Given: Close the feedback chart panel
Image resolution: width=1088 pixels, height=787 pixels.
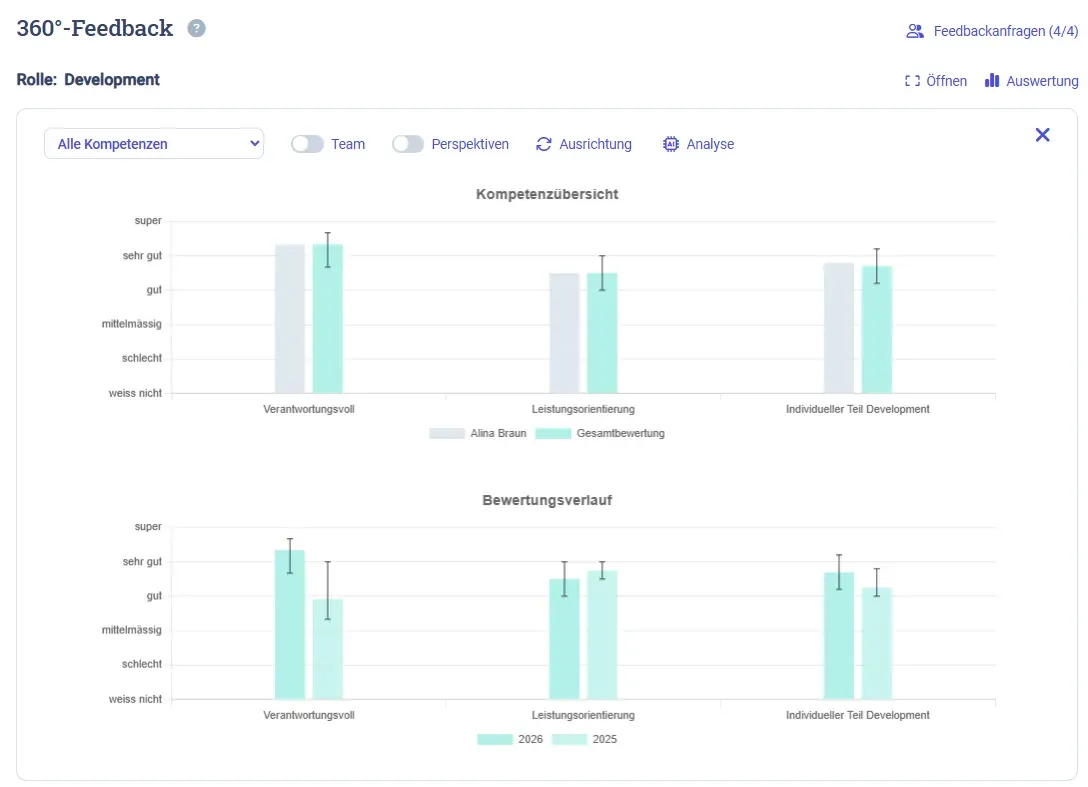Looking at the screenshot, I should [x=1042, y=135].
